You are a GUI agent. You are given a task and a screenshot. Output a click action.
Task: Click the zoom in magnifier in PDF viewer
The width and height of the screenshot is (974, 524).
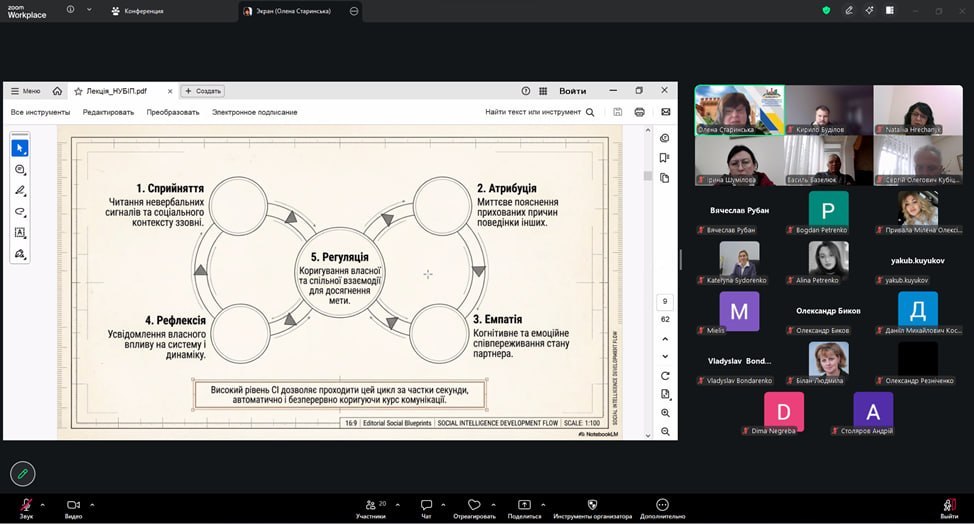(665, 413)
